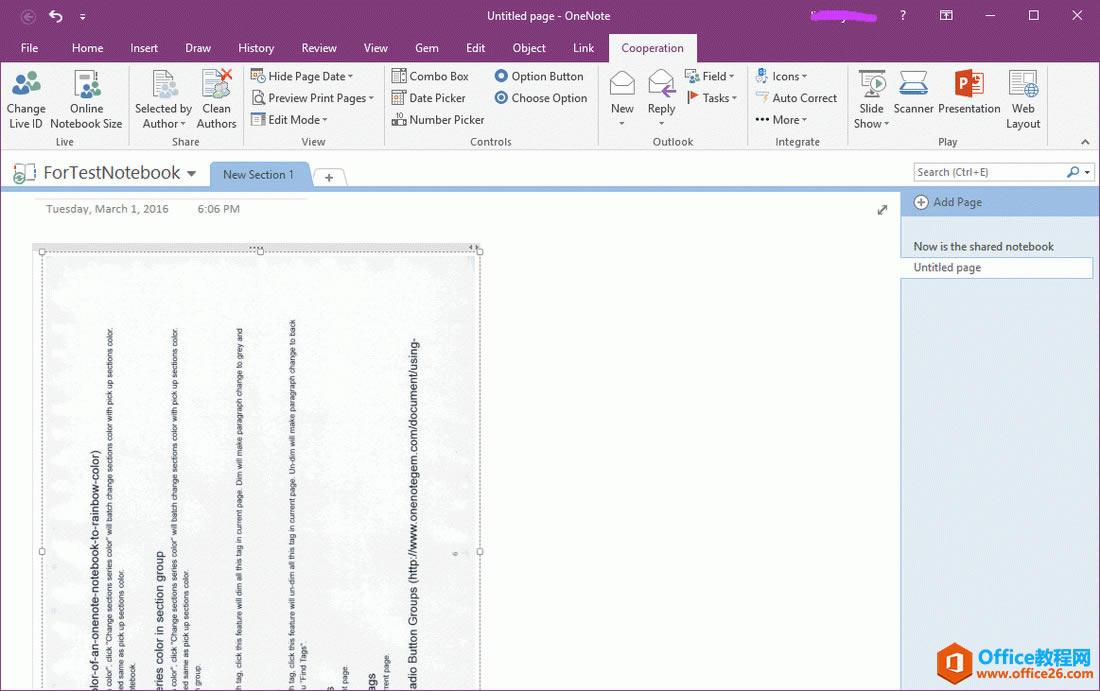
Task: Select the Cooperation tab
Action: (652, 48)
